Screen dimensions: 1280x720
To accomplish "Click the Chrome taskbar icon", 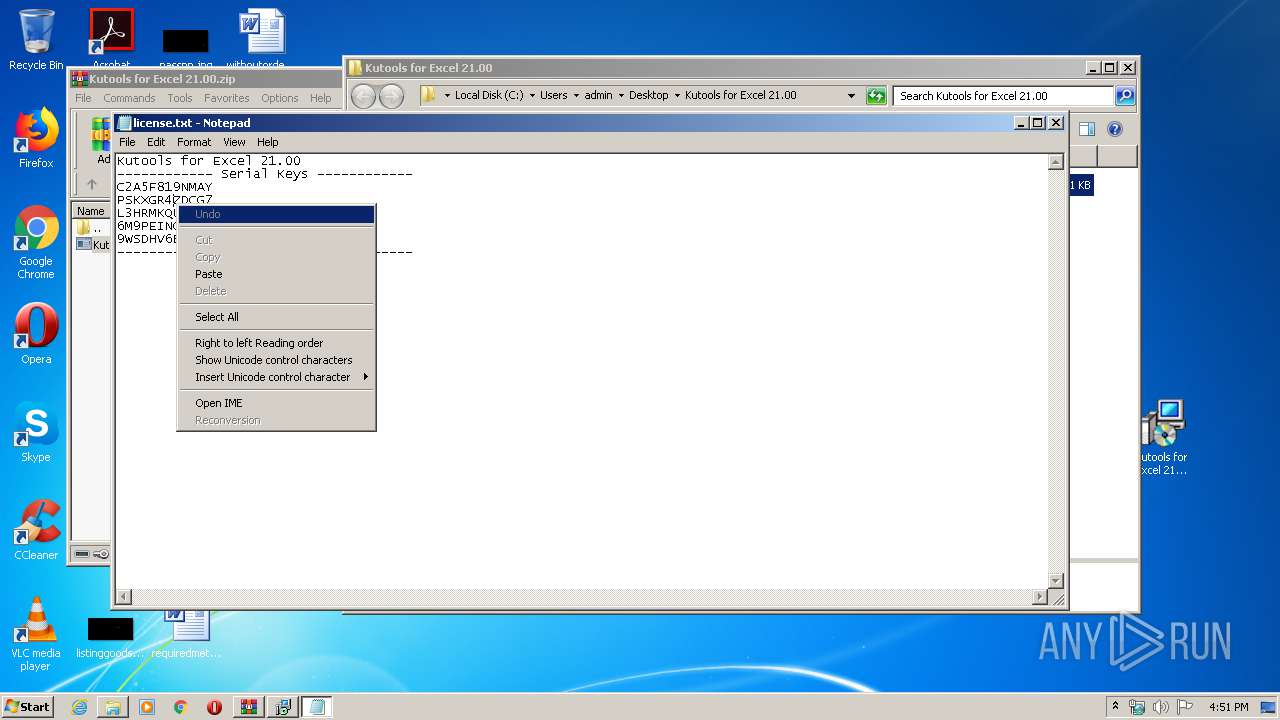I will tap(180, 707).
